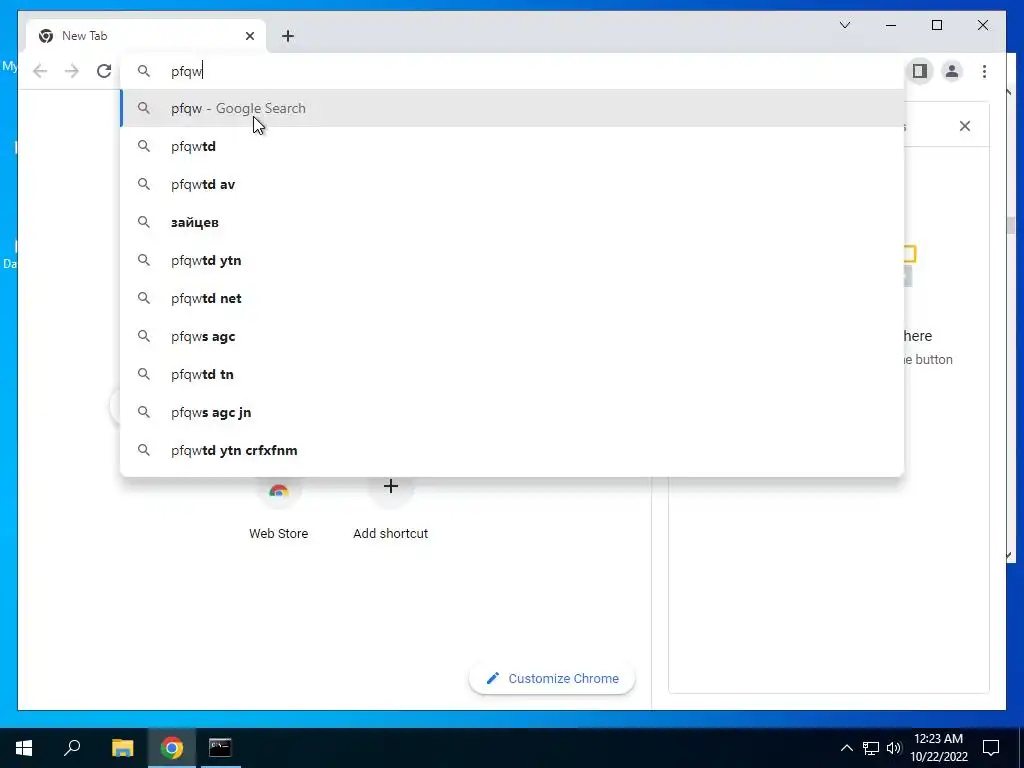Screen dimensions: 1024x768
Task: Open the Windows Start menu
Action: point(24,748)
